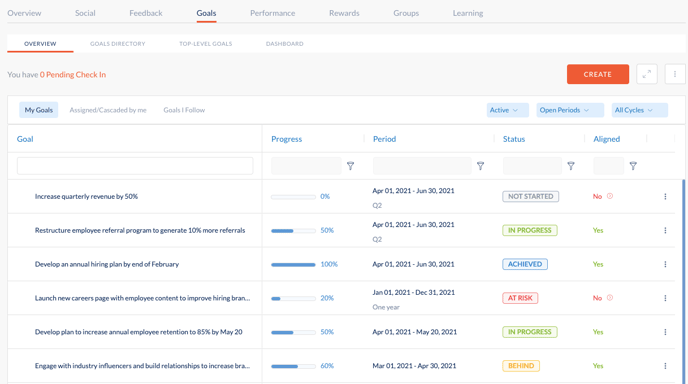Click the Status column filter funnel icon
Screen dimensions: 688x384
(x=571, y=166)
